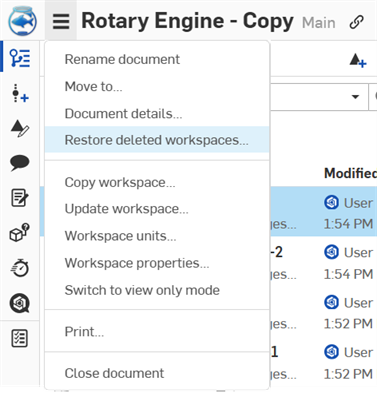
Task: Click the create version plus icon
Action: (x=358, y=61)
